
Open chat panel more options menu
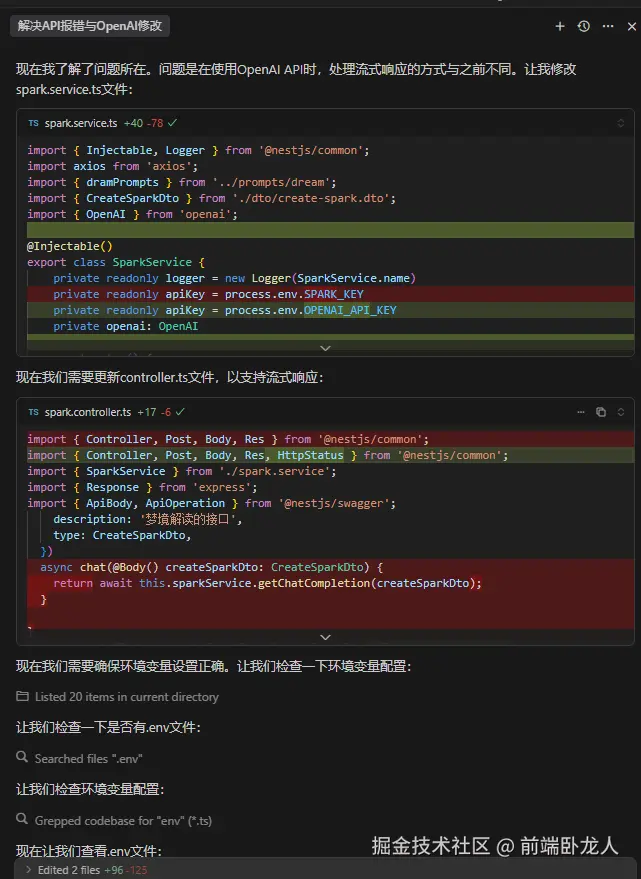pos(608,26)
